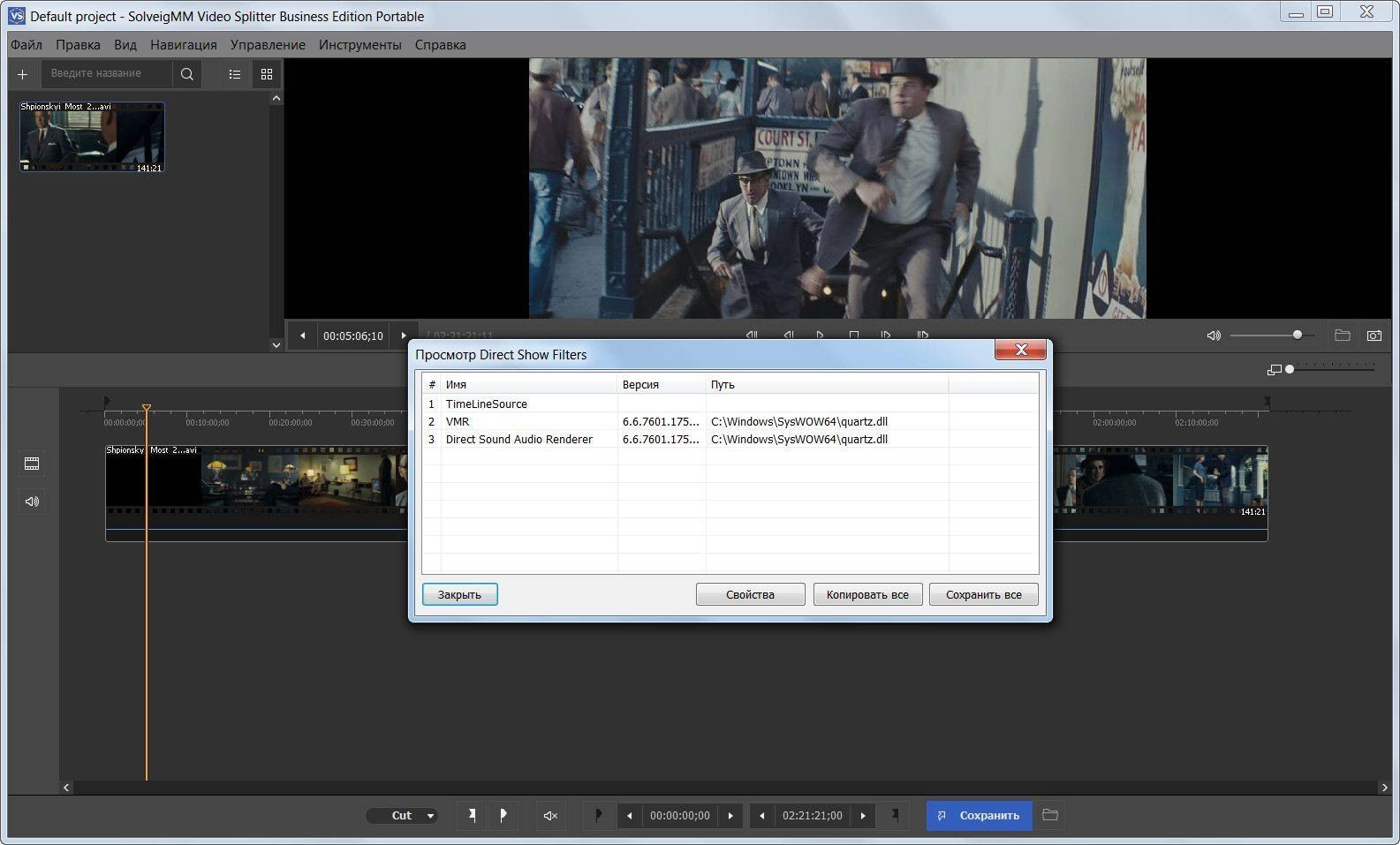Open the Инструменты menu
The width and height of the screenshot is (1400, 845).
360,44
